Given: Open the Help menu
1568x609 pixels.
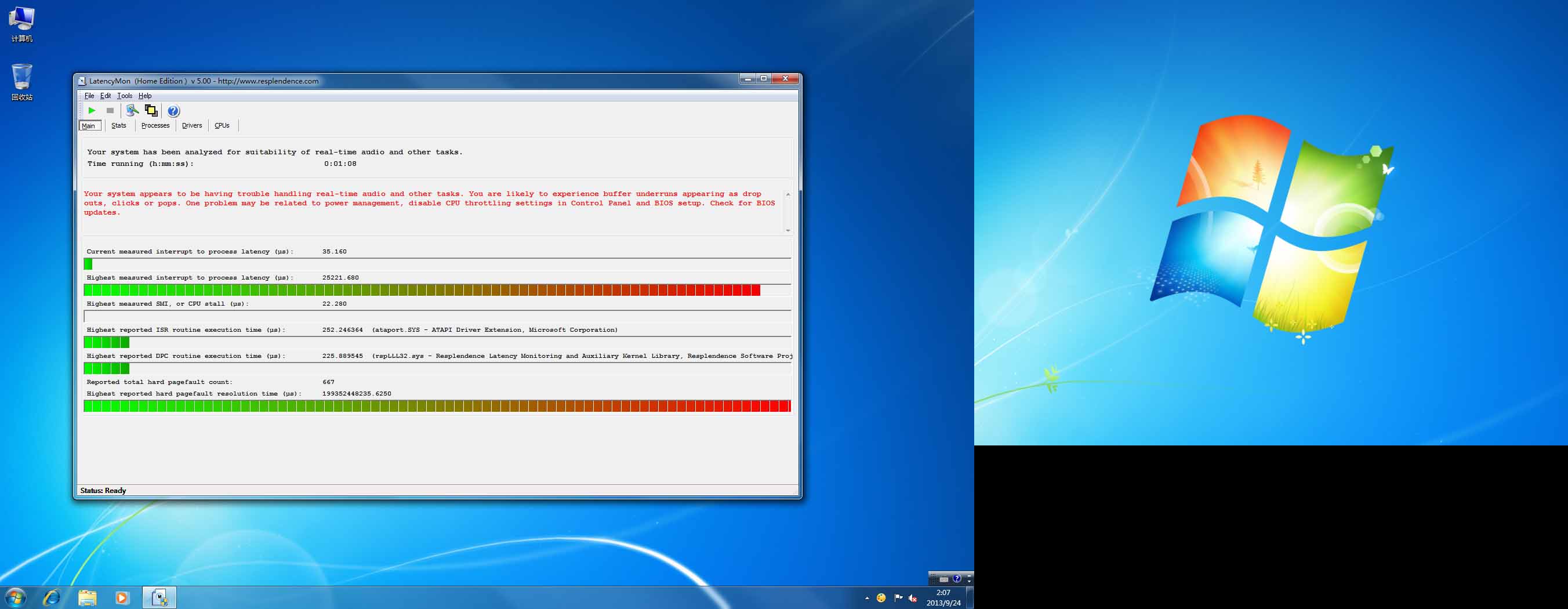Looking at the screenshot, I should (145, 96).
